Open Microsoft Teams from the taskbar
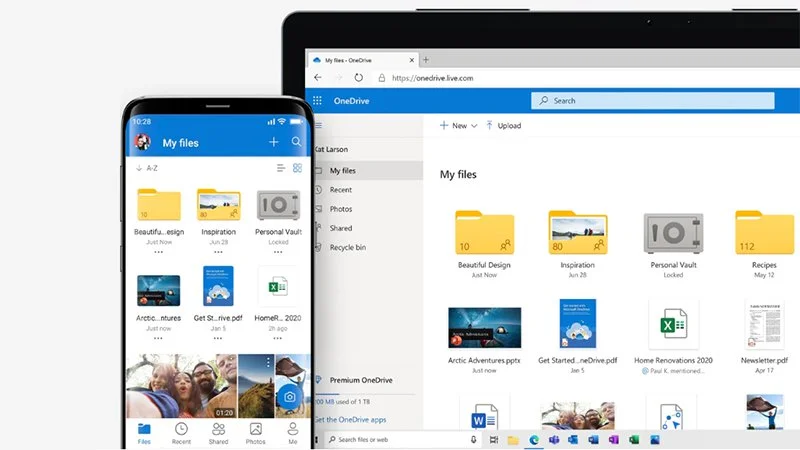 554,439
